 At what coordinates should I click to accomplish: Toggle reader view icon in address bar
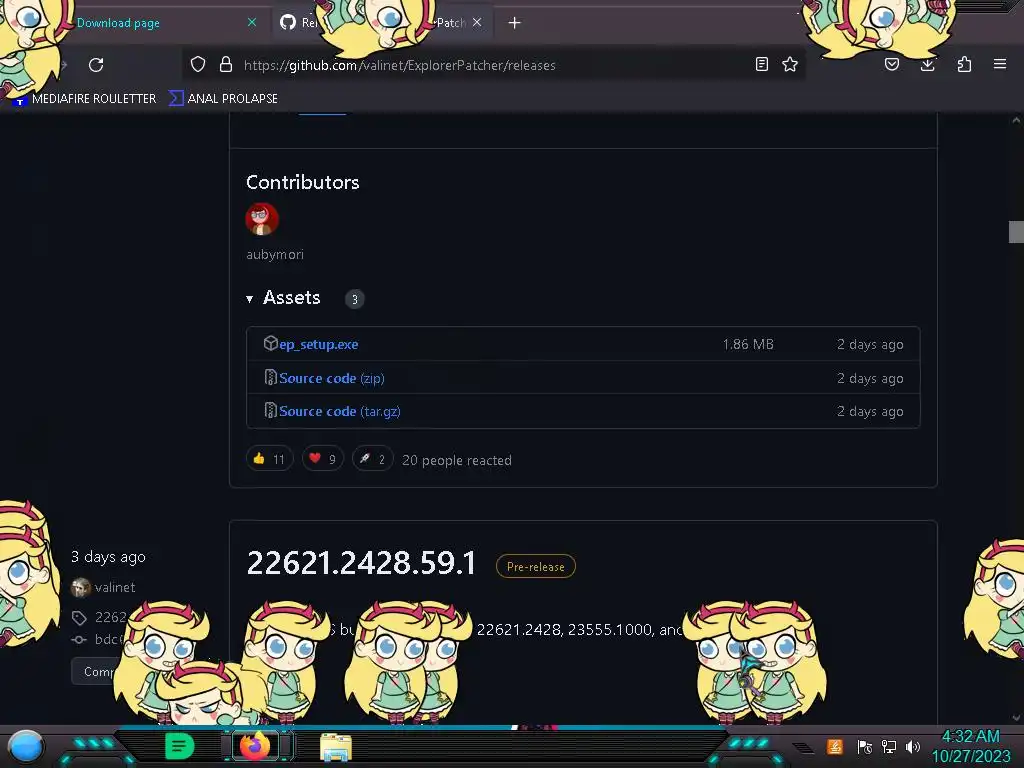pyautogui.click(x=761, y=64)
